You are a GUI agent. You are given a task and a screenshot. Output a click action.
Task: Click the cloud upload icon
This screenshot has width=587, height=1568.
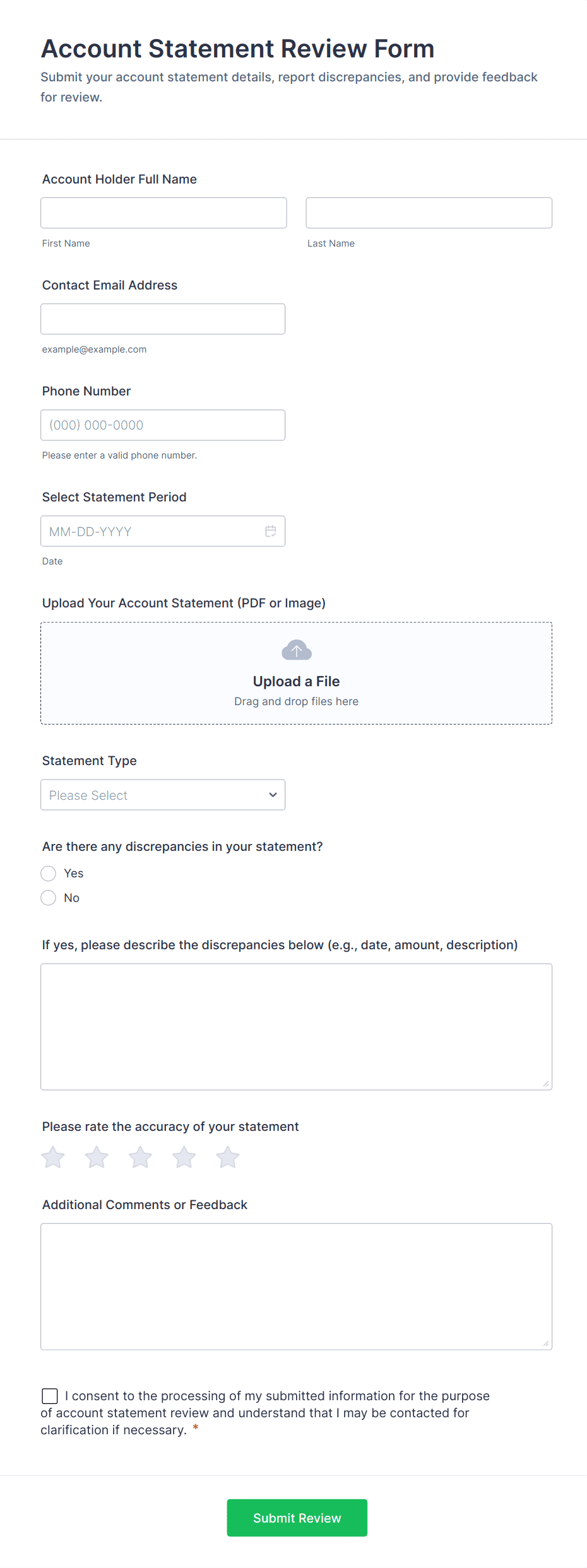(296, 649)
